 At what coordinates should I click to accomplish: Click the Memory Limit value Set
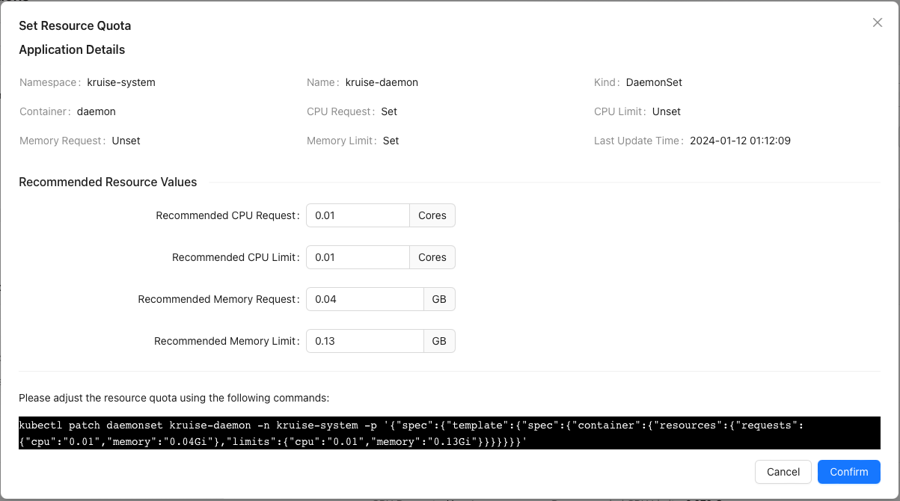click(x=391, y=141)
